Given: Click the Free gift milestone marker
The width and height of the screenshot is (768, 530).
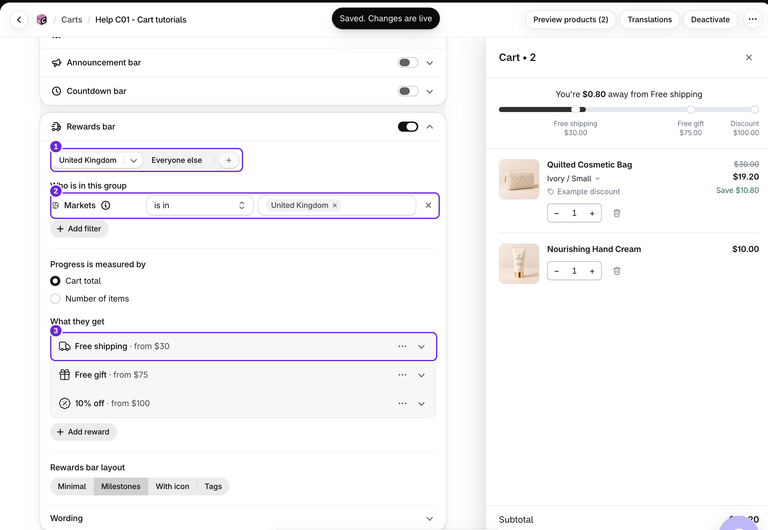Looking at the screenshot, I should tap(690, 109).
